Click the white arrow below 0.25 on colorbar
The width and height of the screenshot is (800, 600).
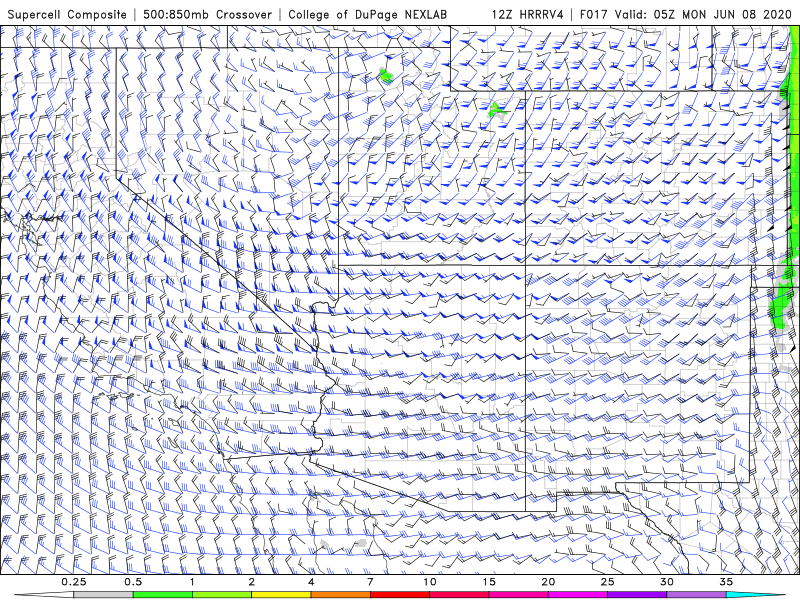[x=43, y=595]
